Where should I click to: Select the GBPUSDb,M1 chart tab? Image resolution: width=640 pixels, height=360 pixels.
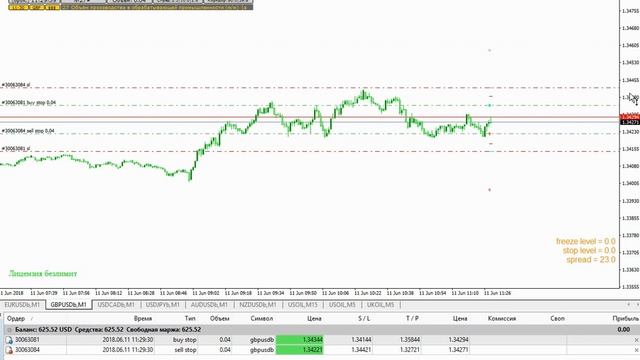[68, 305]
